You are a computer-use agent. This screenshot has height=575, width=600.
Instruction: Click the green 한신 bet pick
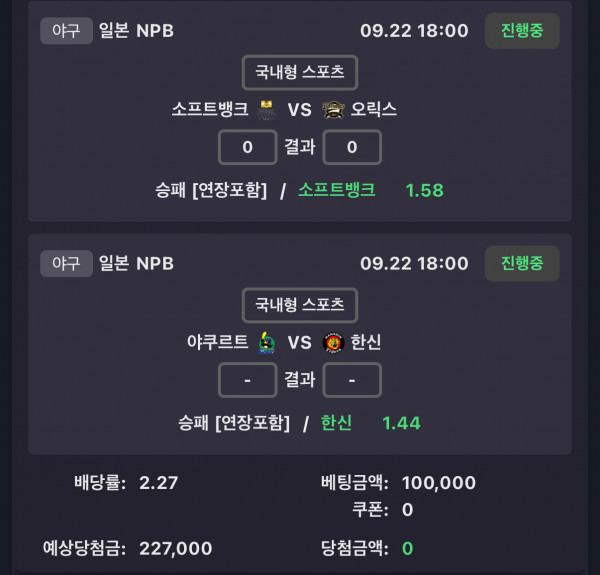coord(337,423)
